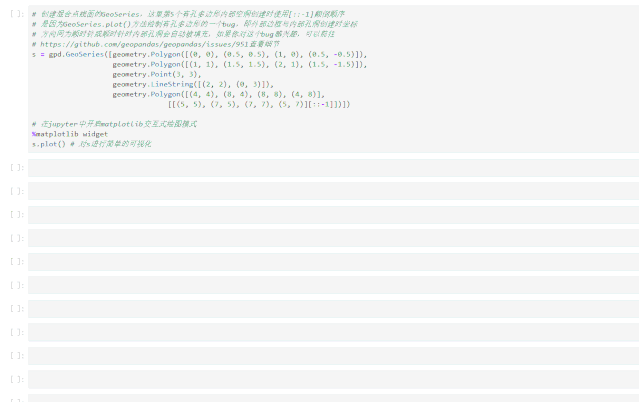Image resolution: width=639 pixels, height=402 pixels.
Task: Click the github.com/geopandas issues URL comment
Action: tap(156, 44)
